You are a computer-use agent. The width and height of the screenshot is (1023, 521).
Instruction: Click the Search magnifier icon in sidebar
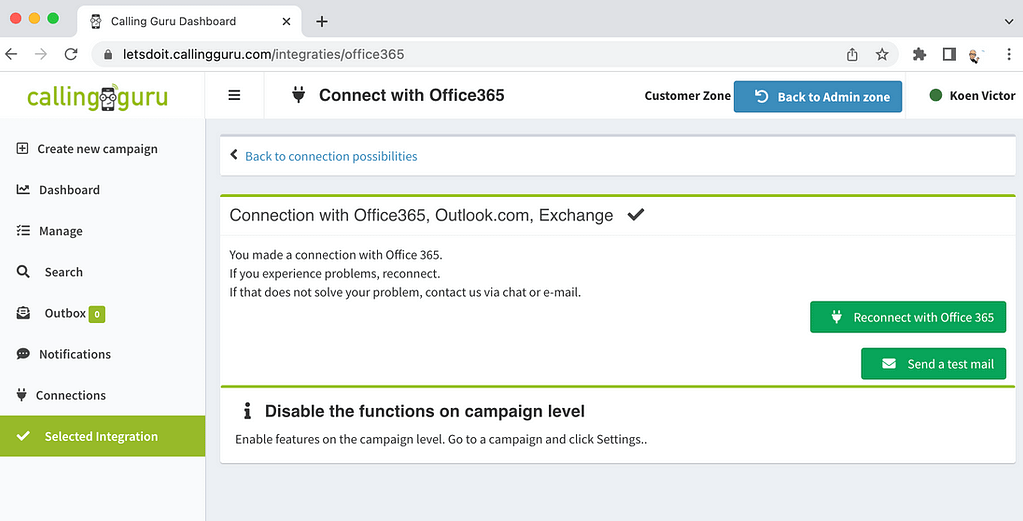click(23, 272)
